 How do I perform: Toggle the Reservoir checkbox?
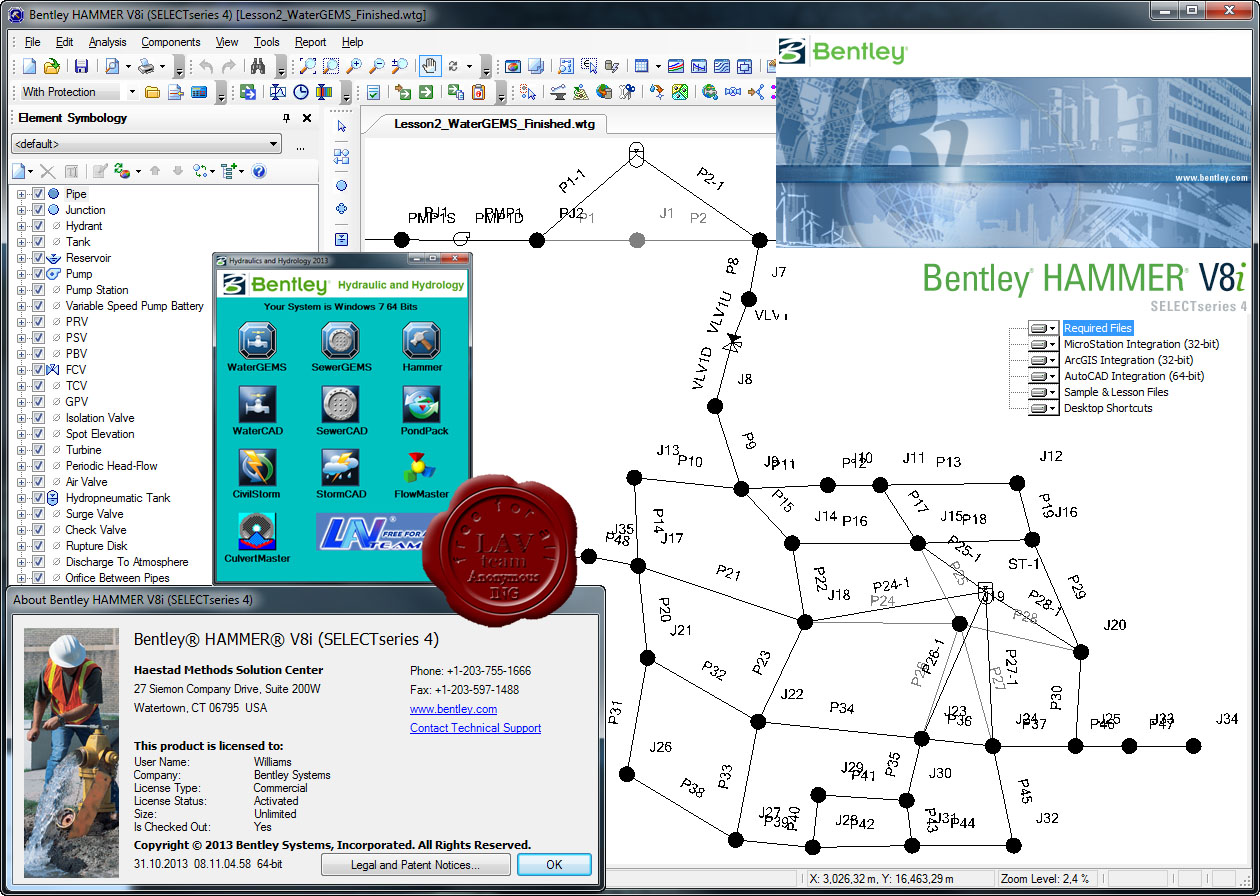38,258
